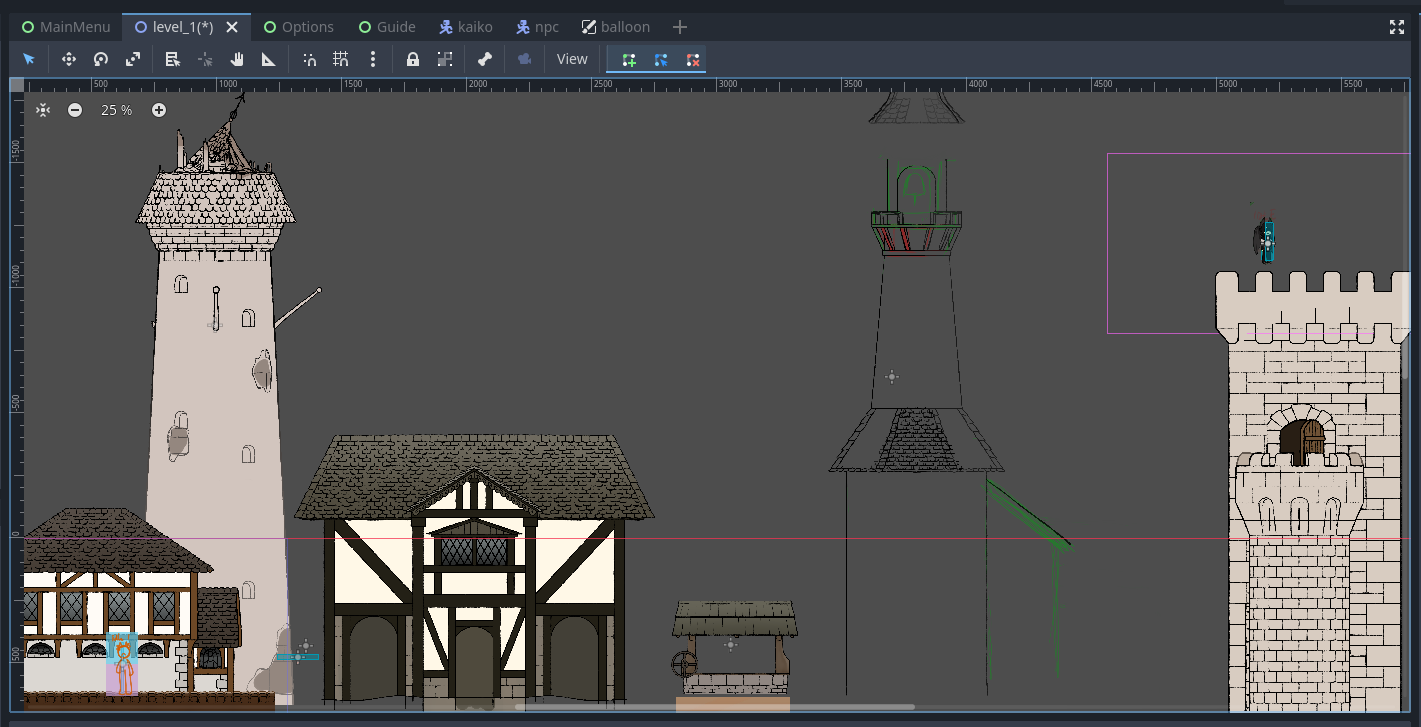Click the group selected nodes icon
Image resolution: width=1421 pixels, height=727 pixels.
point(445,59)
